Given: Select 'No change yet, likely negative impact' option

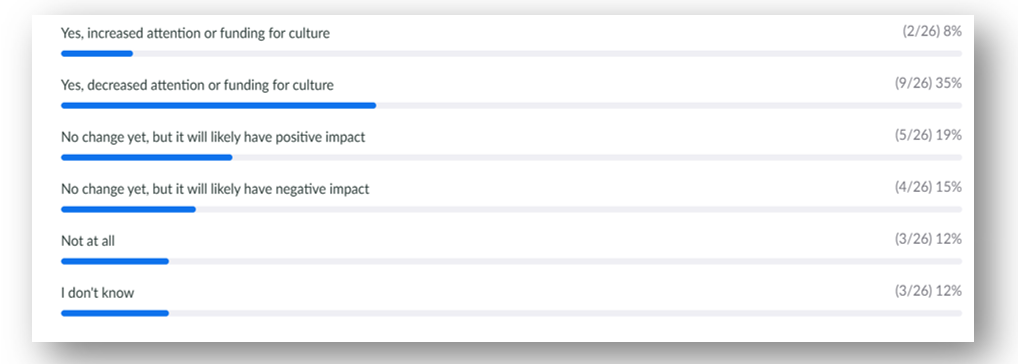Looking at the screenshot, I should click(x=215, y=189).
